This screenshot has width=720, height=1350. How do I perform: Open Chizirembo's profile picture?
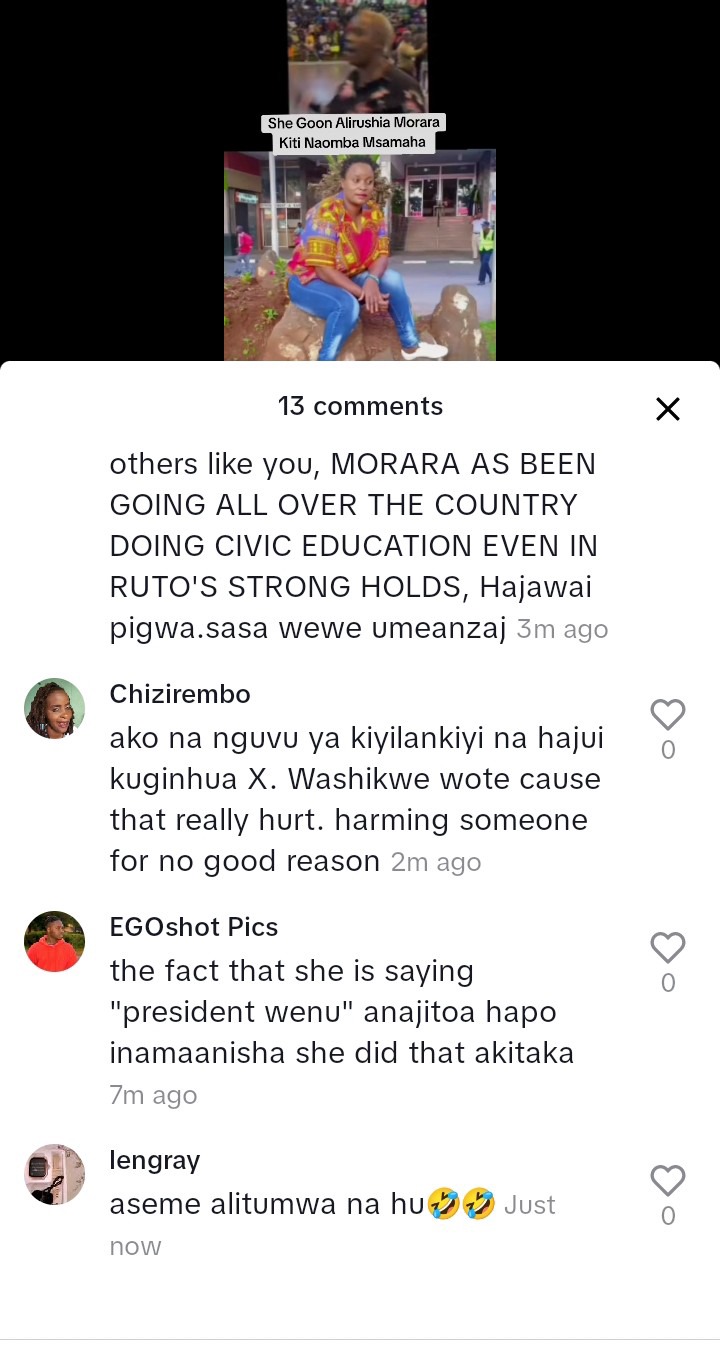[54, 709]
